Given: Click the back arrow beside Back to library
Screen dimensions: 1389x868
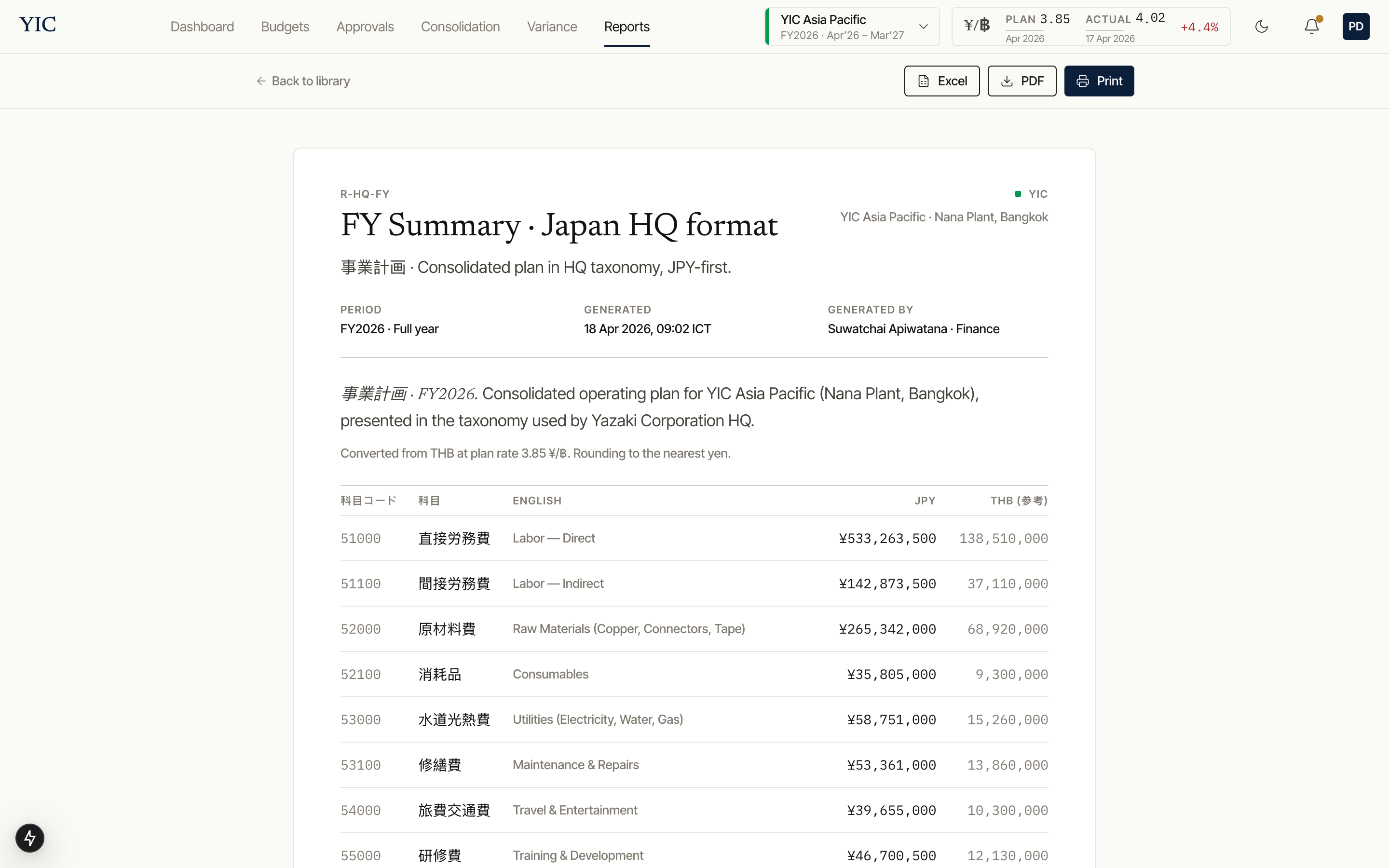Looking at the screenshot, I should pos(261,81).
